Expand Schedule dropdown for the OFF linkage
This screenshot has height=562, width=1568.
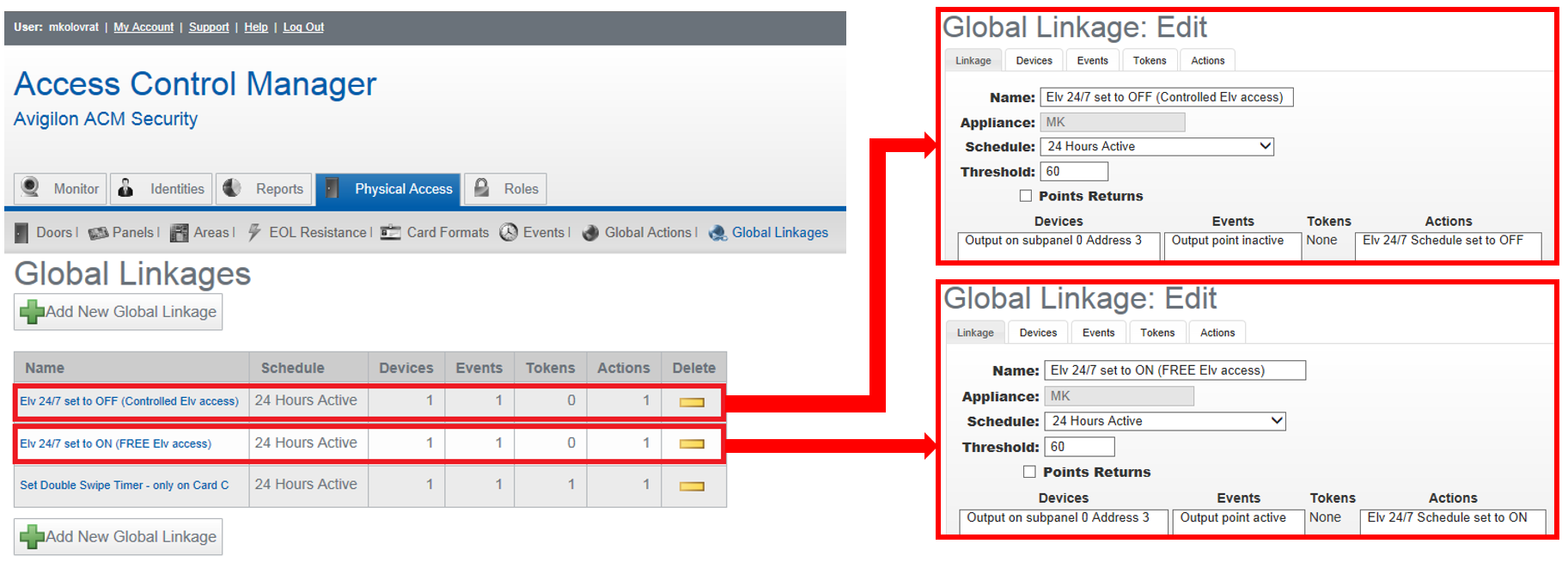(1265, 147)
